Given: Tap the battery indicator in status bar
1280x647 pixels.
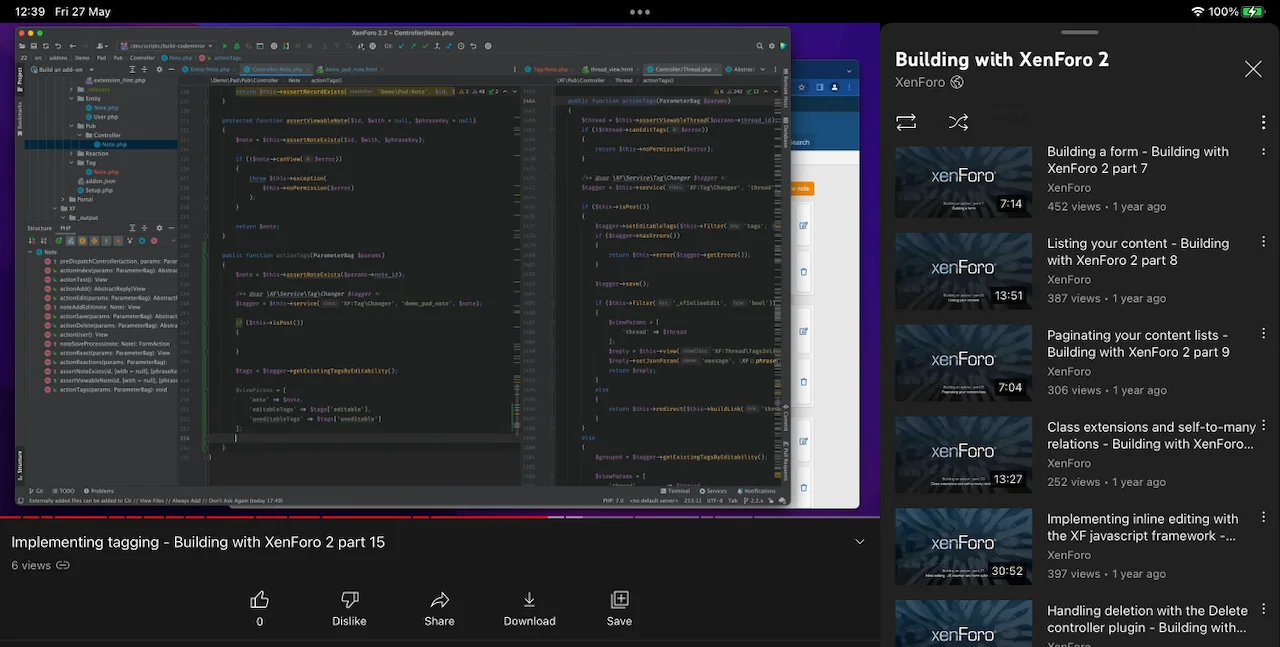Looking at the screenshot, I should coord(1253,12).
